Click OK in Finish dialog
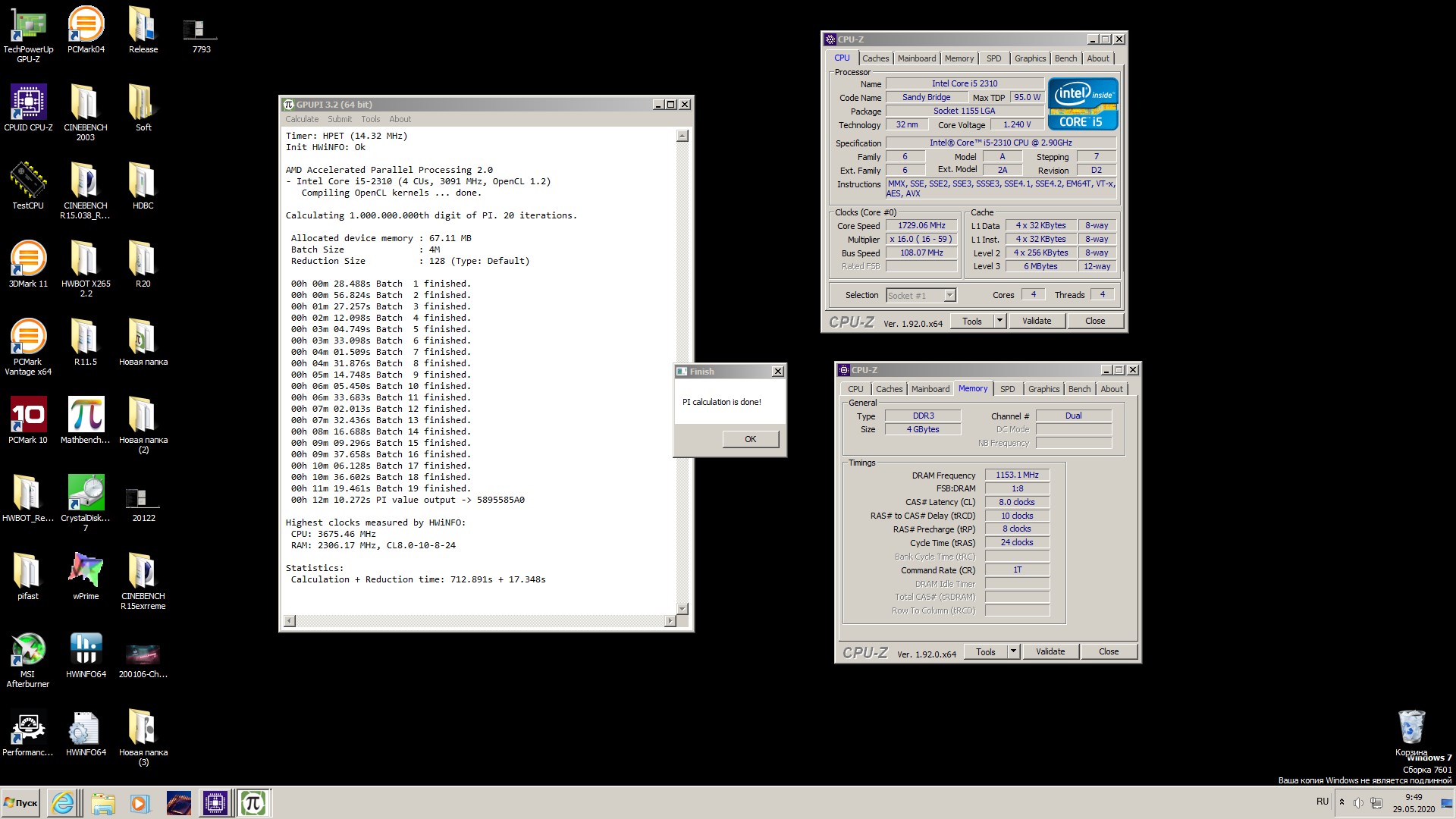Screen dimensions: 1456x819 coord(751,439)
